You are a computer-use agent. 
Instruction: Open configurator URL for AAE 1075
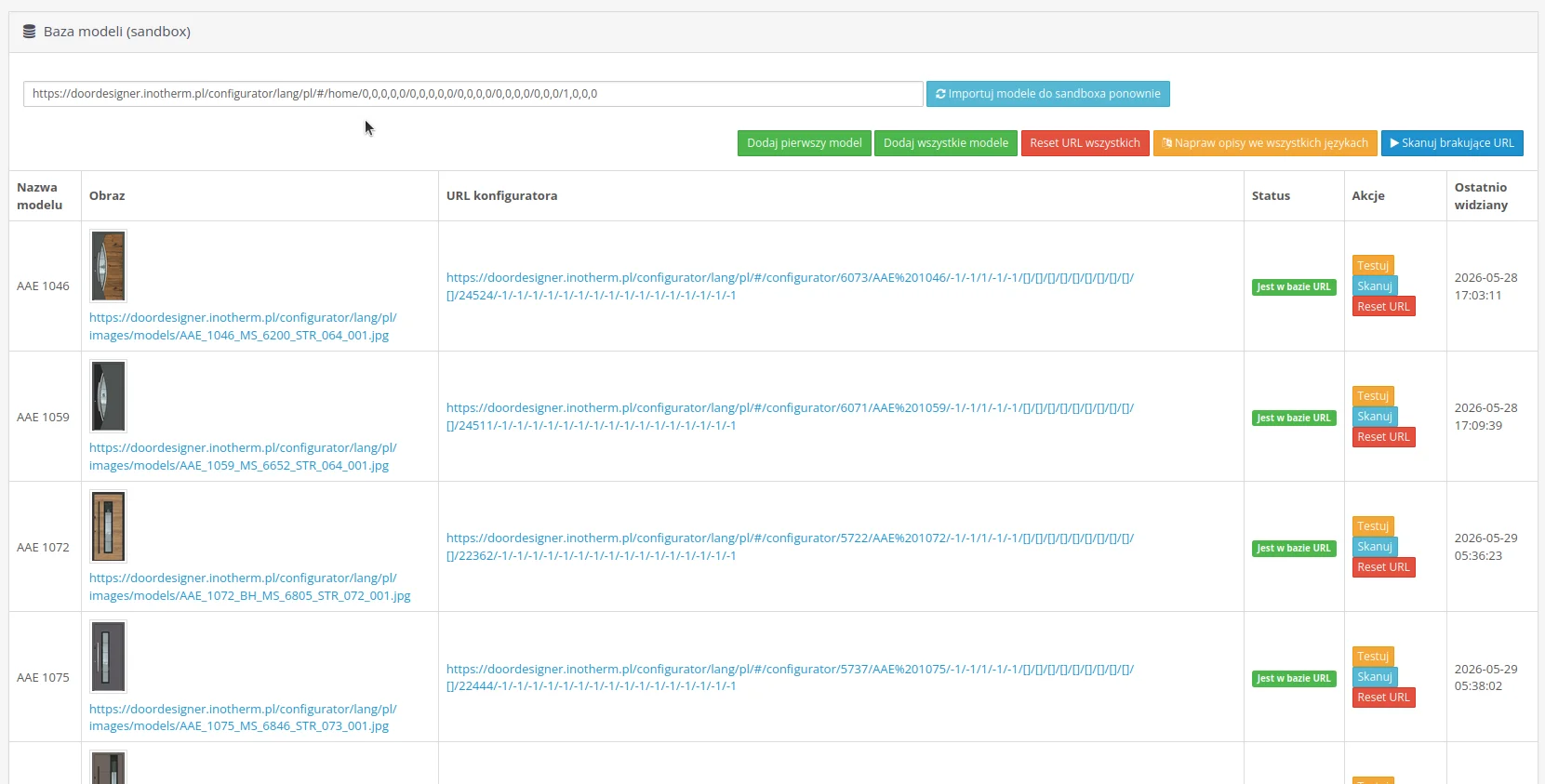click(790, 677)
